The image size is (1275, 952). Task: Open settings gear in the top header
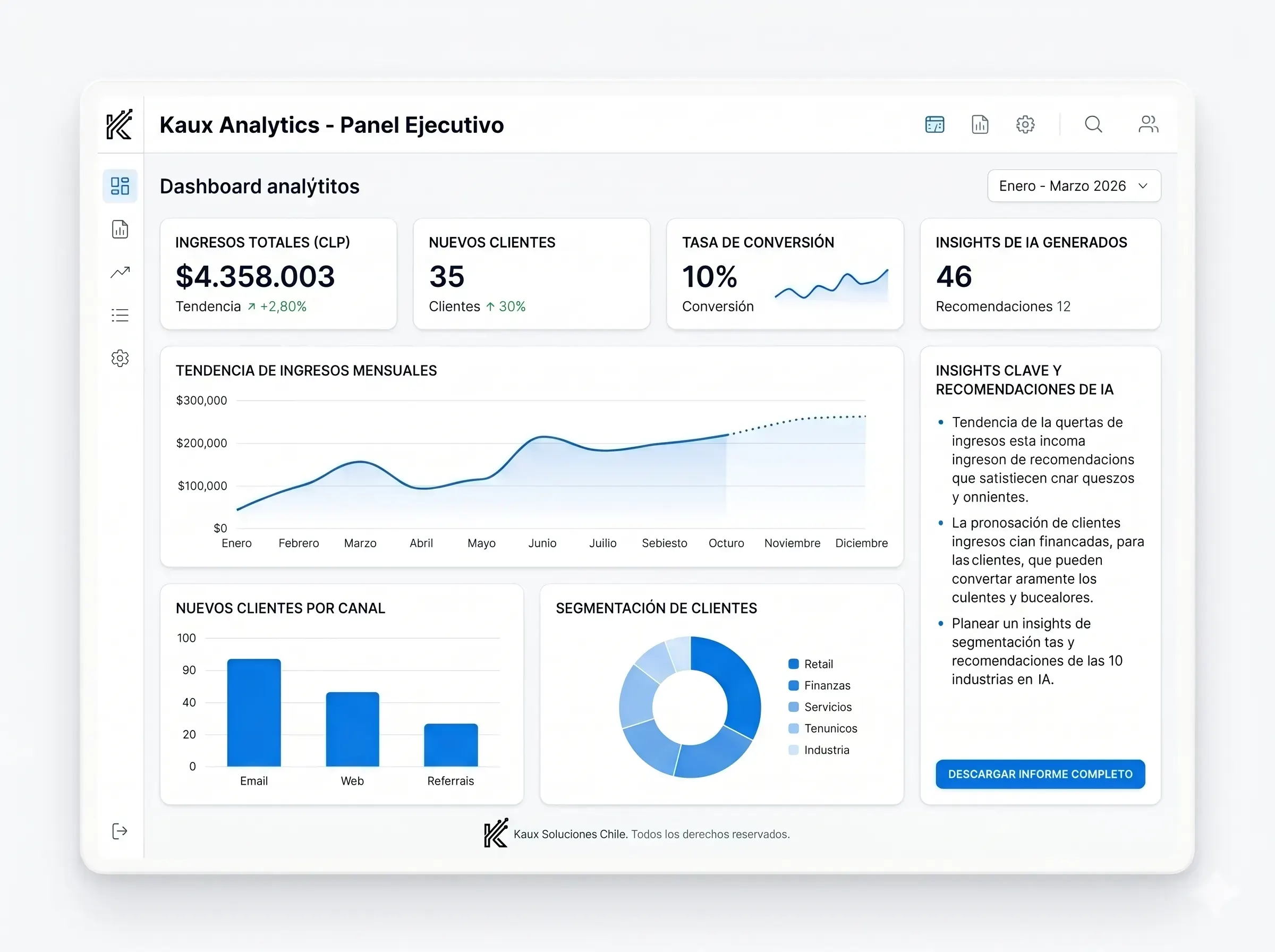click(x=1025, y=124)
